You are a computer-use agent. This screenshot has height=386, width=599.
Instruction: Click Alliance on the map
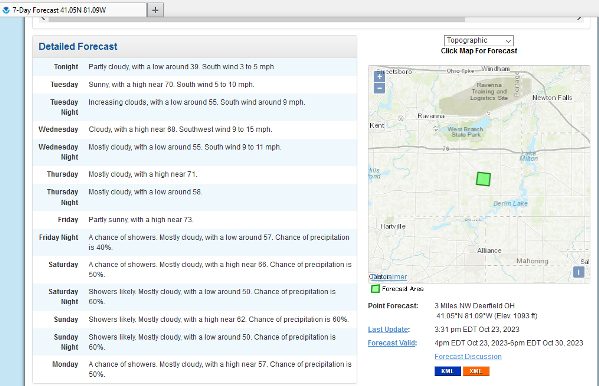click(489, 251)
